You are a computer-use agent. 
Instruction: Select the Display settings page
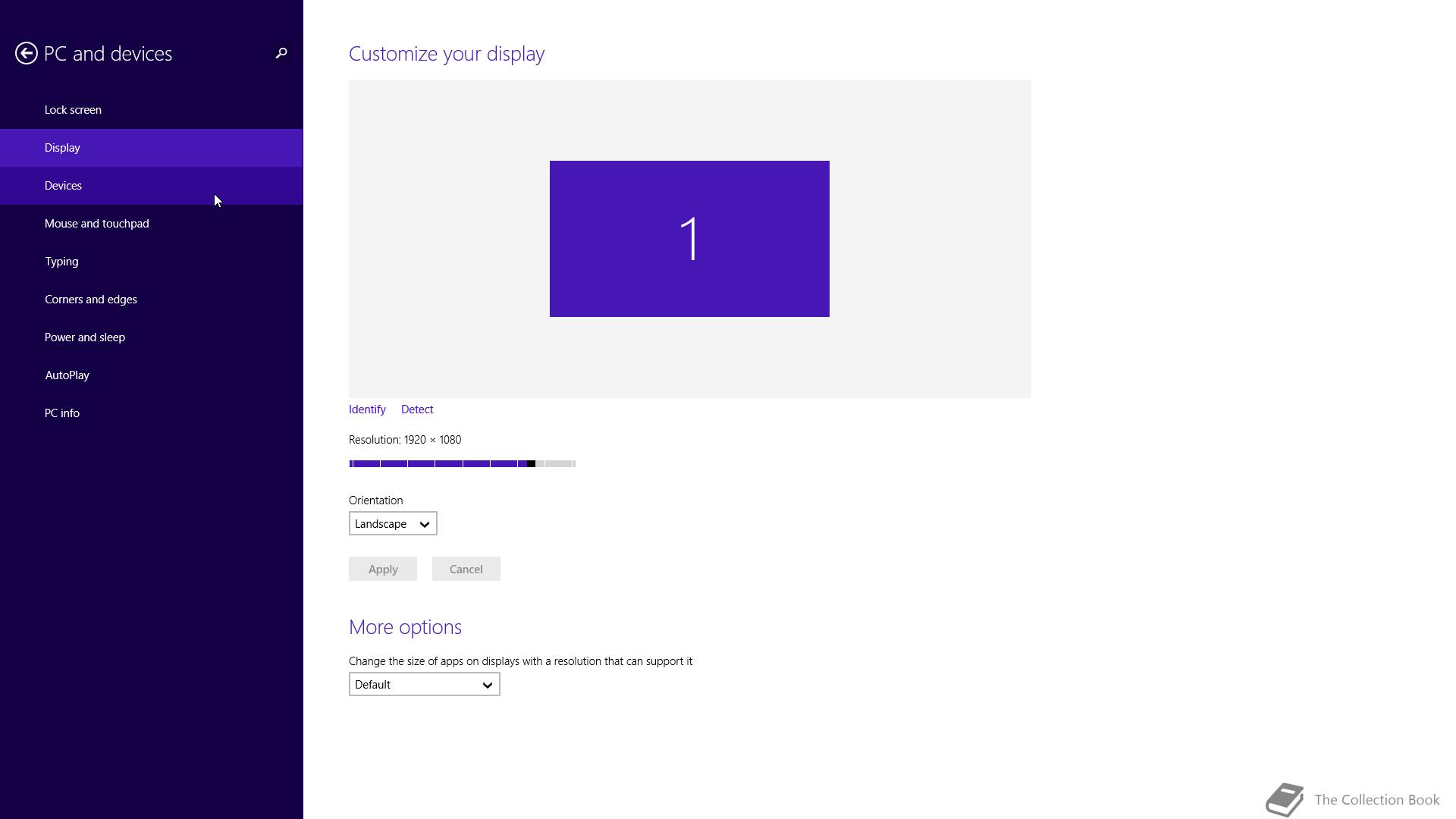coord(152,148)
